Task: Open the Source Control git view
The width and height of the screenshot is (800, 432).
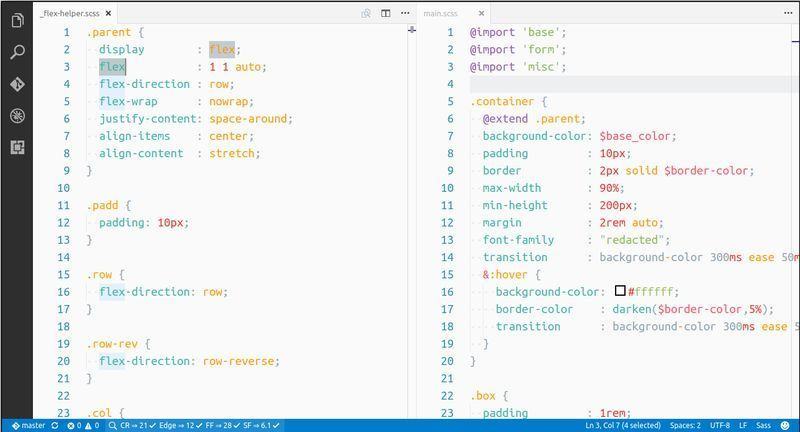Action: tap(17, 84)
